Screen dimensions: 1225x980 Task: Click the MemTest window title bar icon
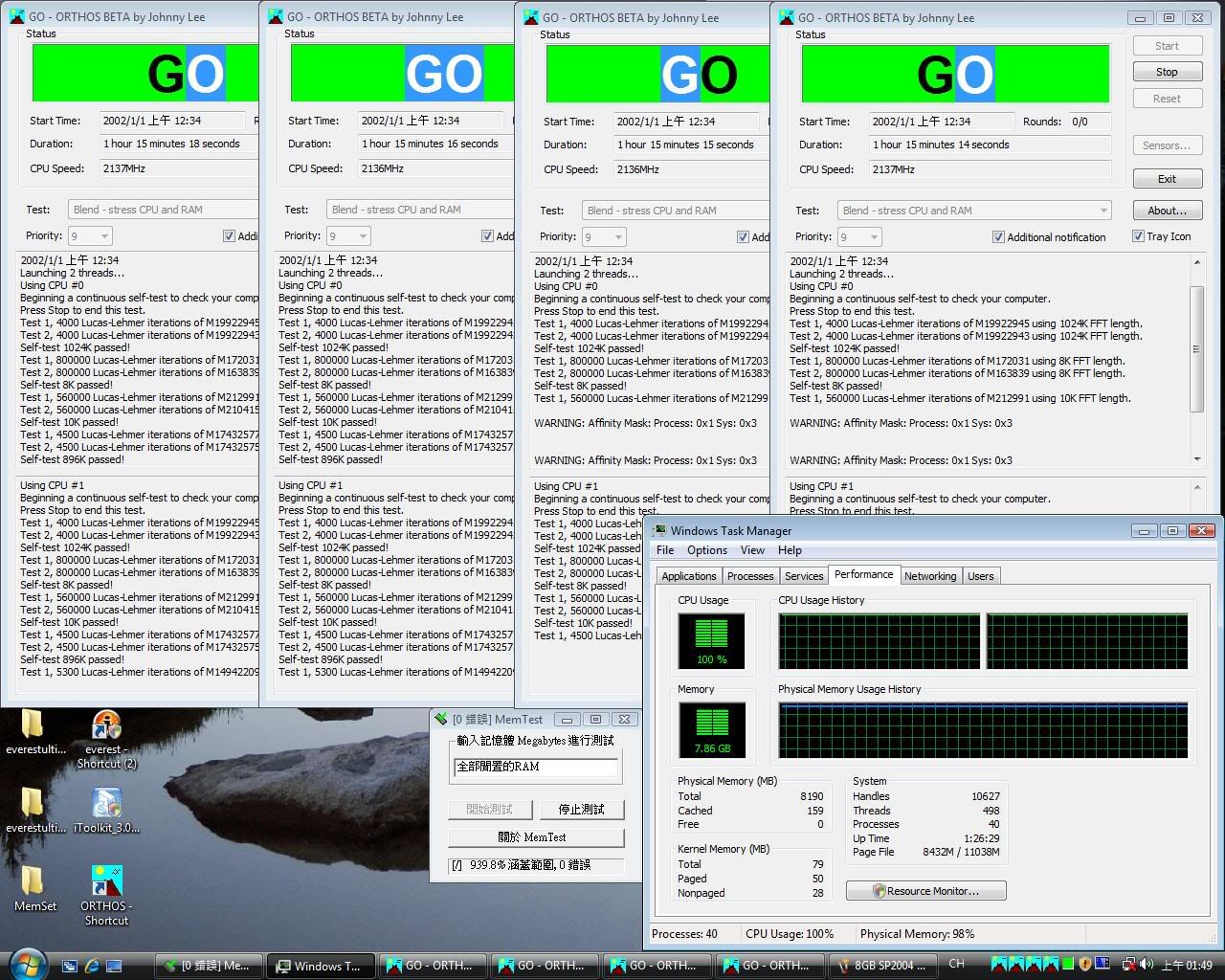click(441, 719)
